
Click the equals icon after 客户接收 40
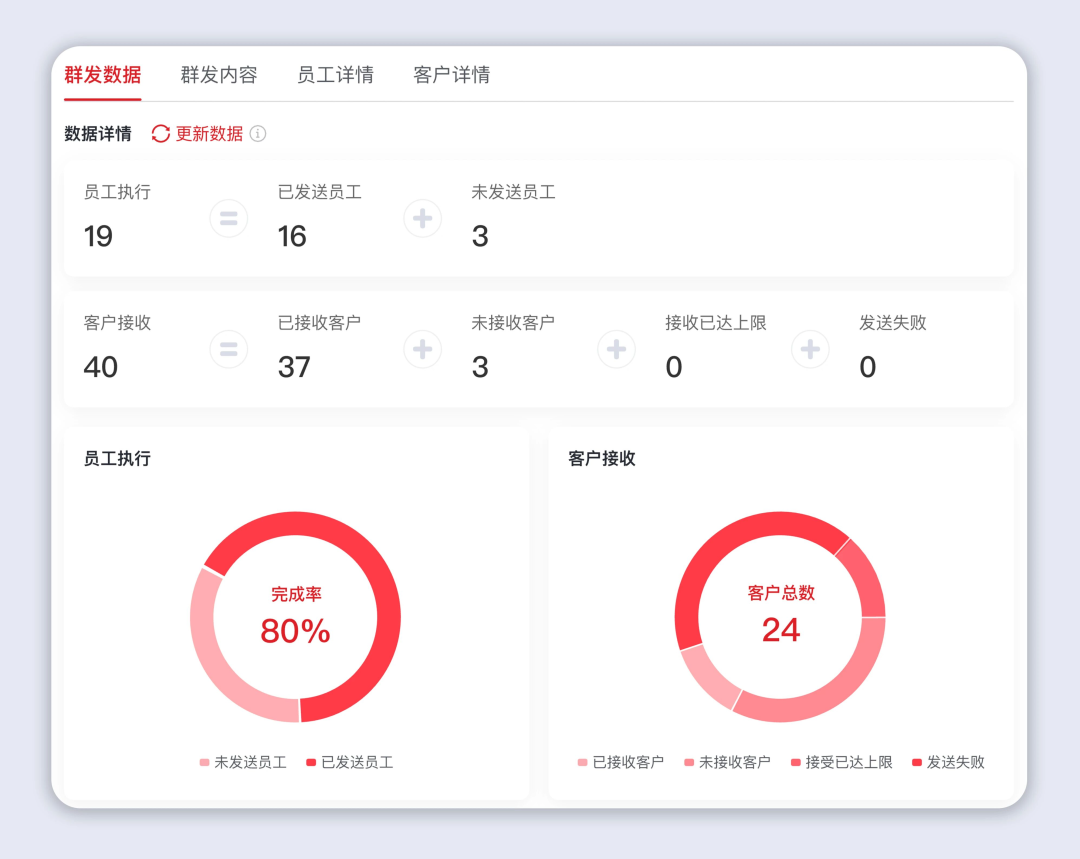[229, 349]
